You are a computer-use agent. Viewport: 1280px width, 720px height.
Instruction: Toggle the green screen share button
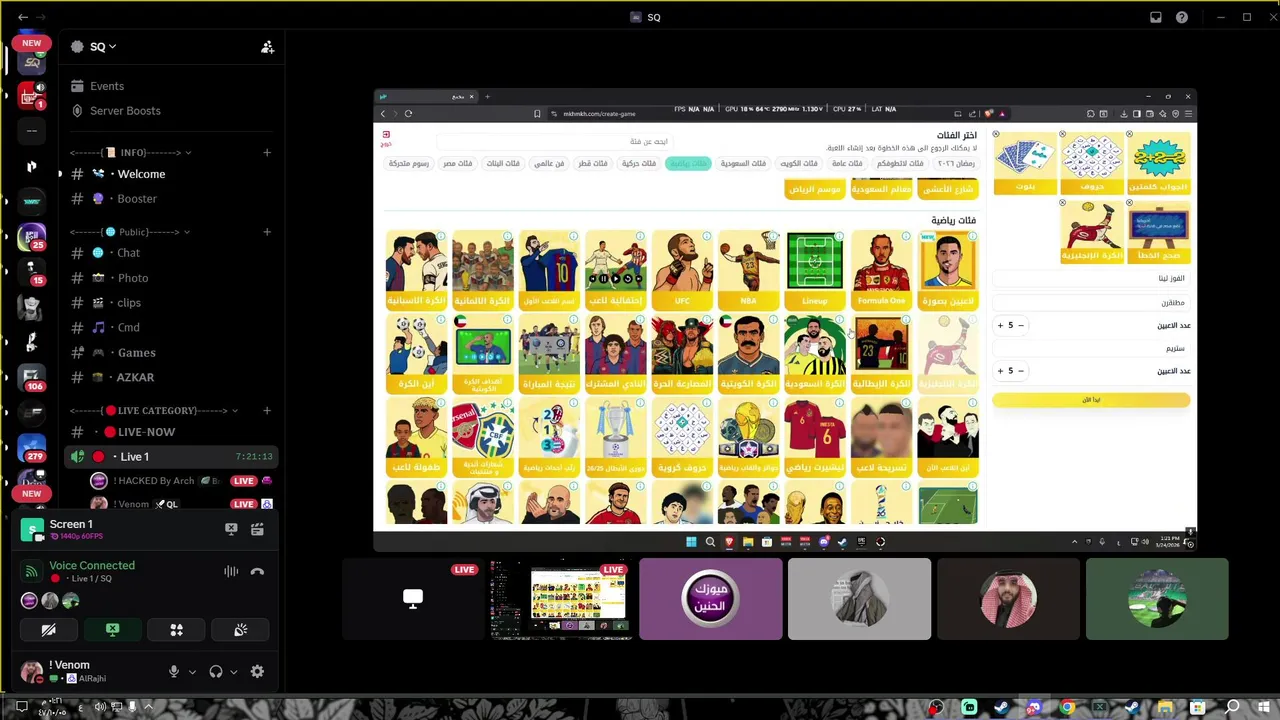112,630
